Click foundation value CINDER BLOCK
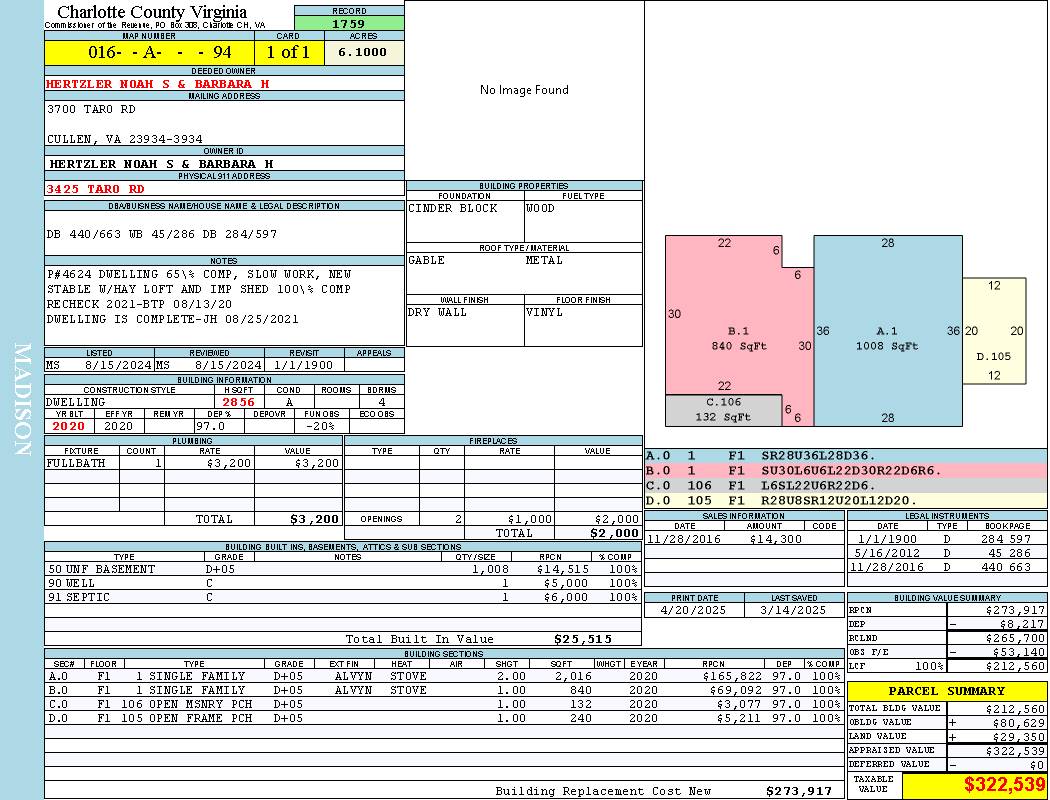This screenshot has width=1050, height=800. [453, 208]
